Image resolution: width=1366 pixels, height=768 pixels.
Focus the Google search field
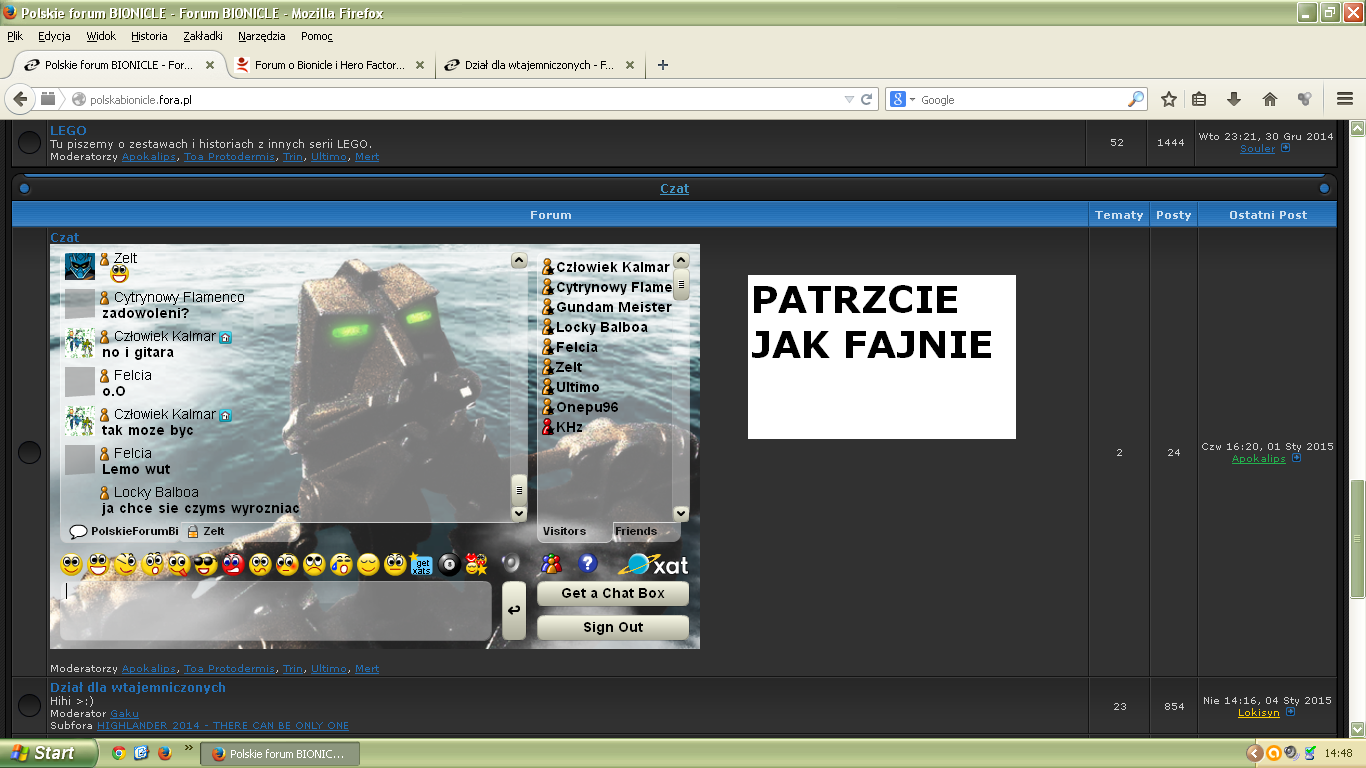click(x=1022, y=99)
